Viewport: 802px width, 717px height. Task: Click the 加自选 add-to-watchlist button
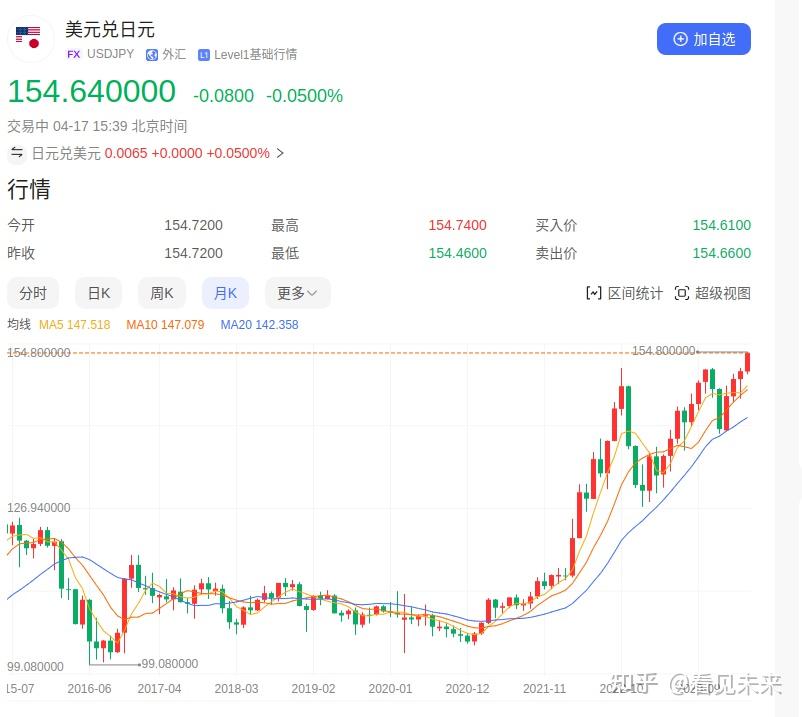coord(703,39)
